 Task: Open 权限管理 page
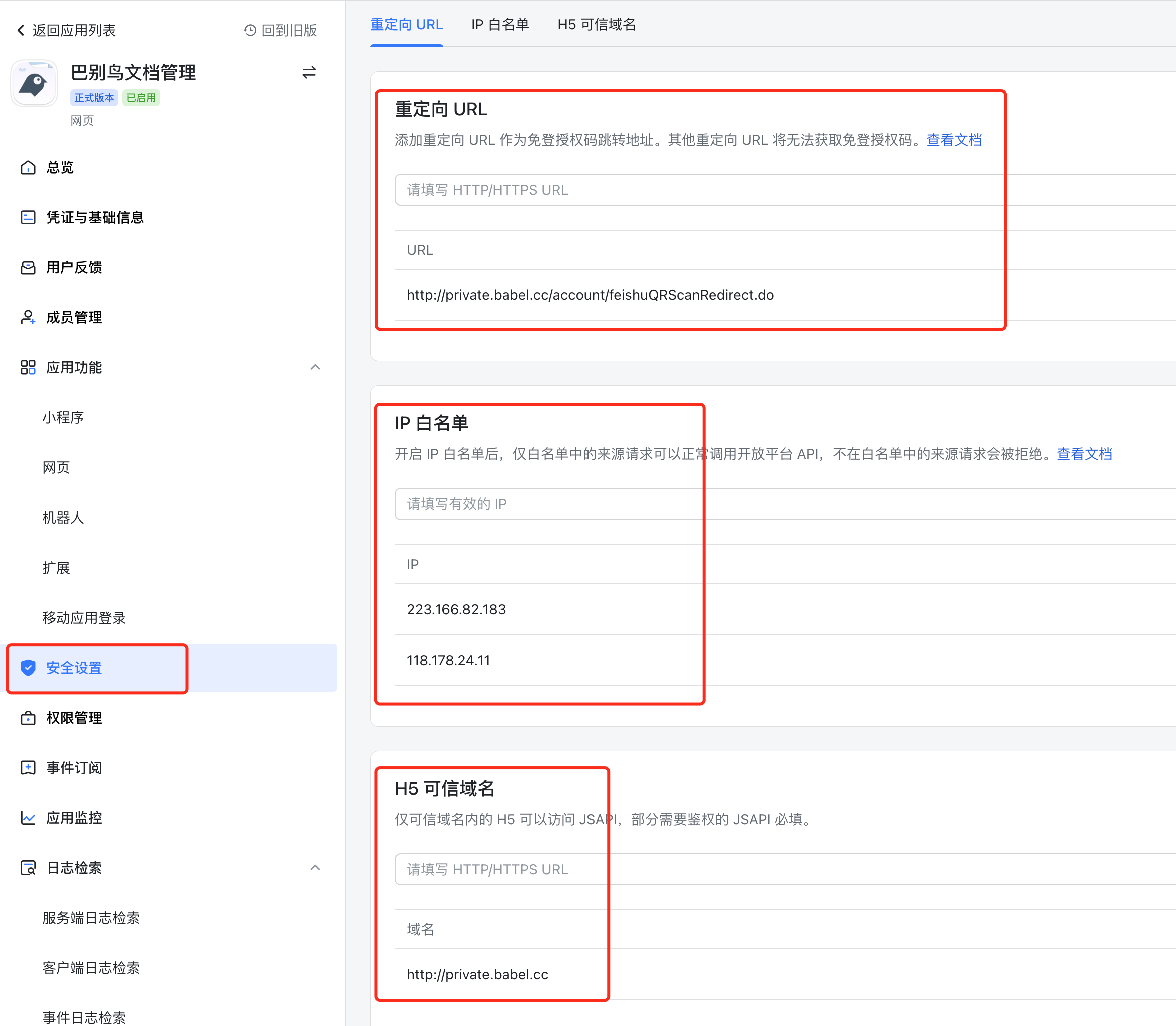point(74,717)
